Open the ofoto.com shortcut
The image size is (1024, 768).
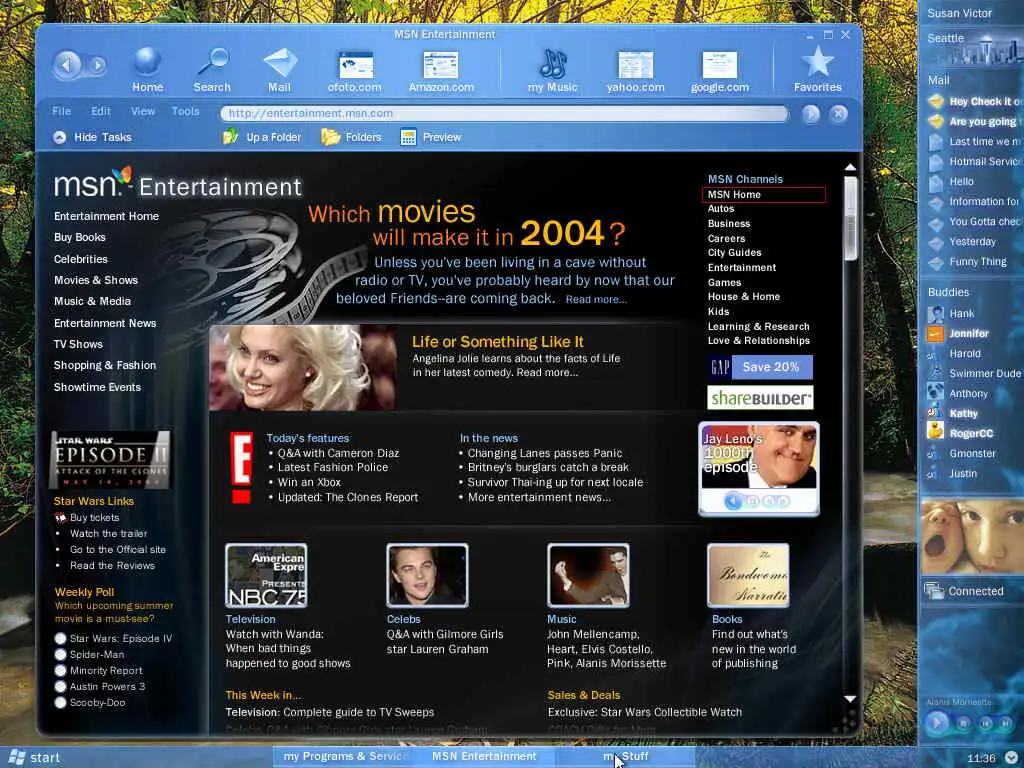(x=355, y=71)
